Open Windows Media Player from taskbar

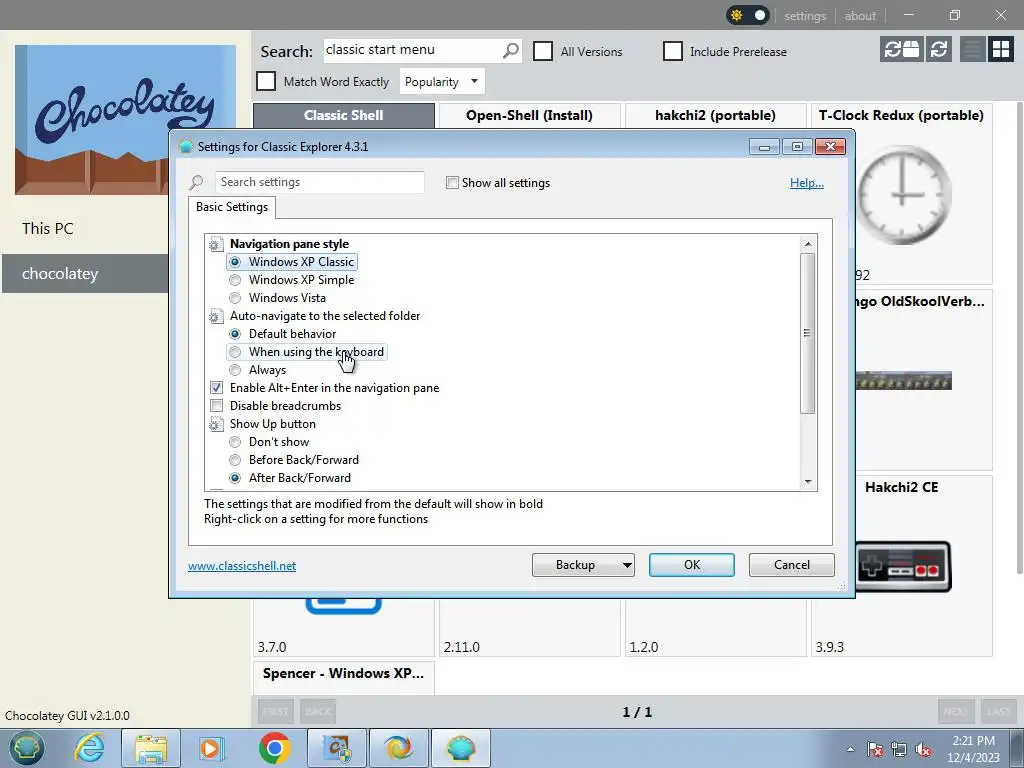click(x=211, y=748)
